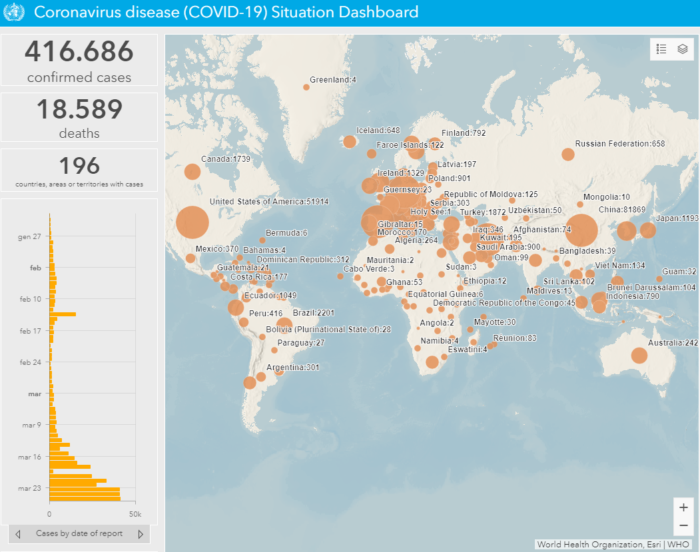Image resolution: width=700 pixels, height=552 pixels.
Task: Click the countries with cases counter
Action: pos(79,170)
